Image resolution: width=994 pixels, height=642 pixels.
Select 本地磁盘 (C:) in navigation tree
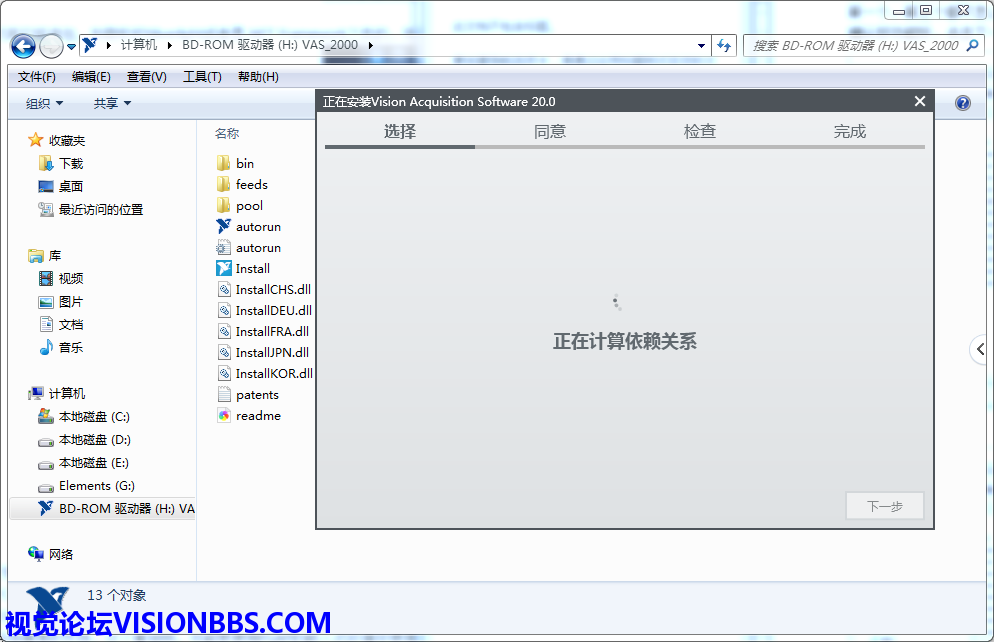(x=94, y=417)
